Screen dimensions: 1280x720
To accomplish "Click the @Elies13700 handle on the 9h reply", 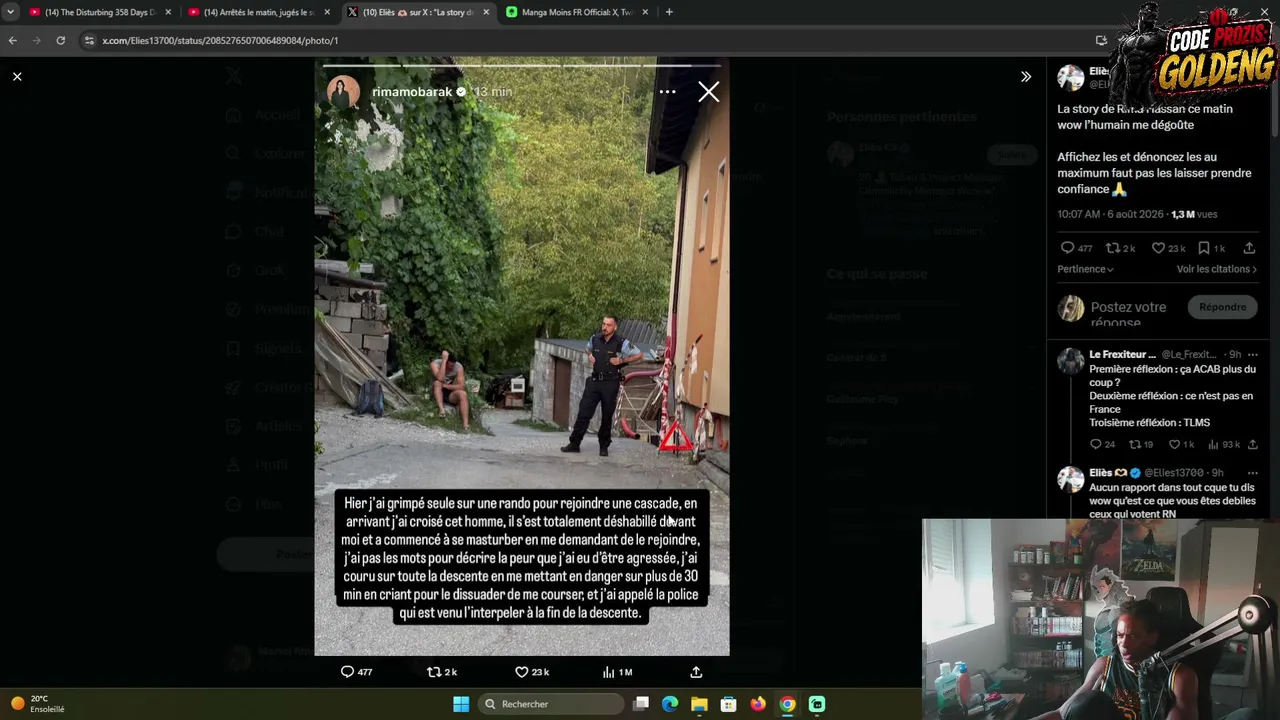I will coord(1174,472).
